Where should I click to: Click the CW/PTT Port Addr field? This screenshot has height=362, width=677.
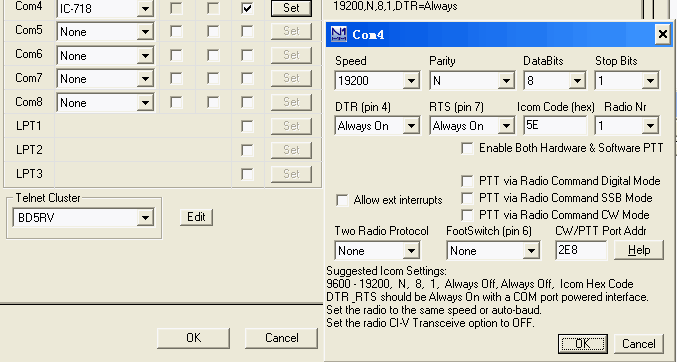581,250
